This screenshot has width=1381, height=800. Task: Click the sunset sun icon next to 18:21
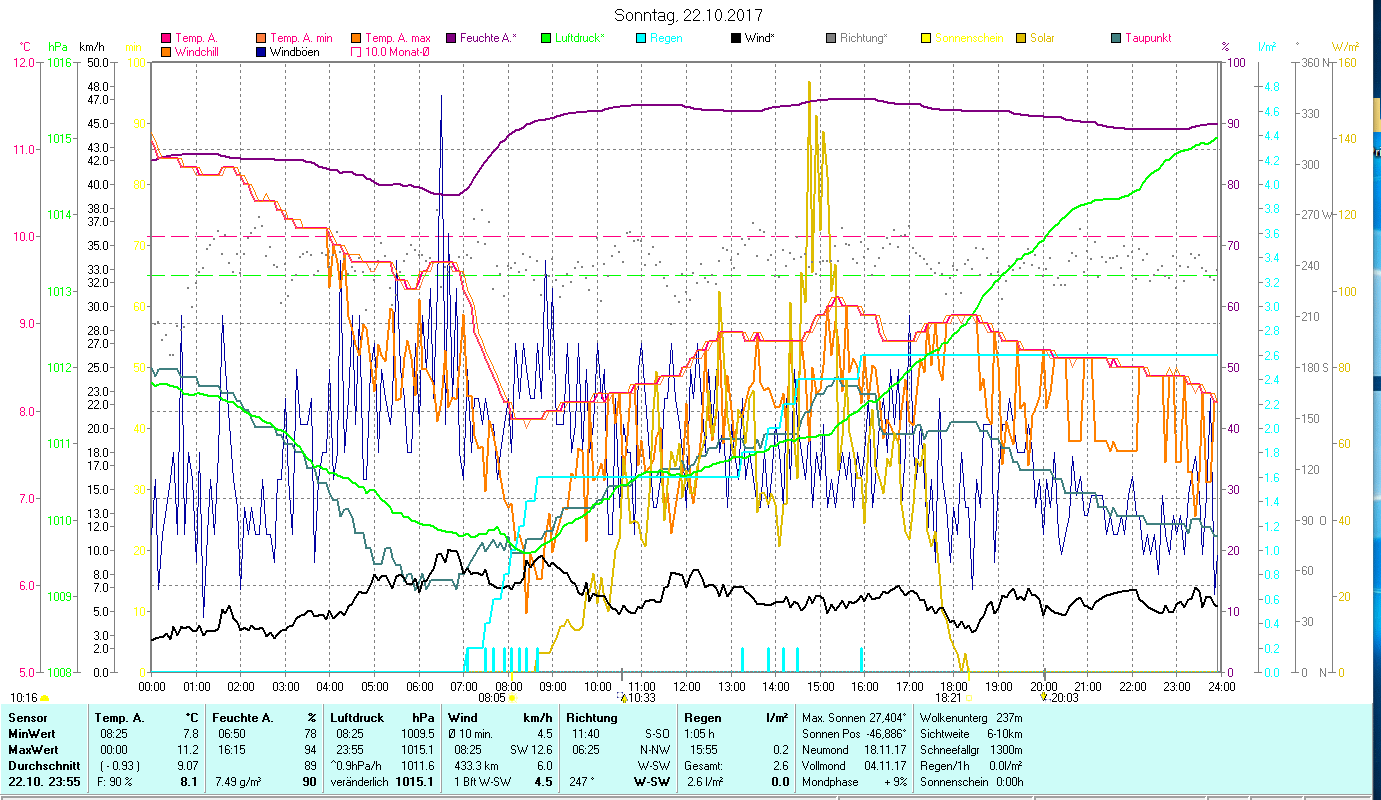tap(967, 698)
